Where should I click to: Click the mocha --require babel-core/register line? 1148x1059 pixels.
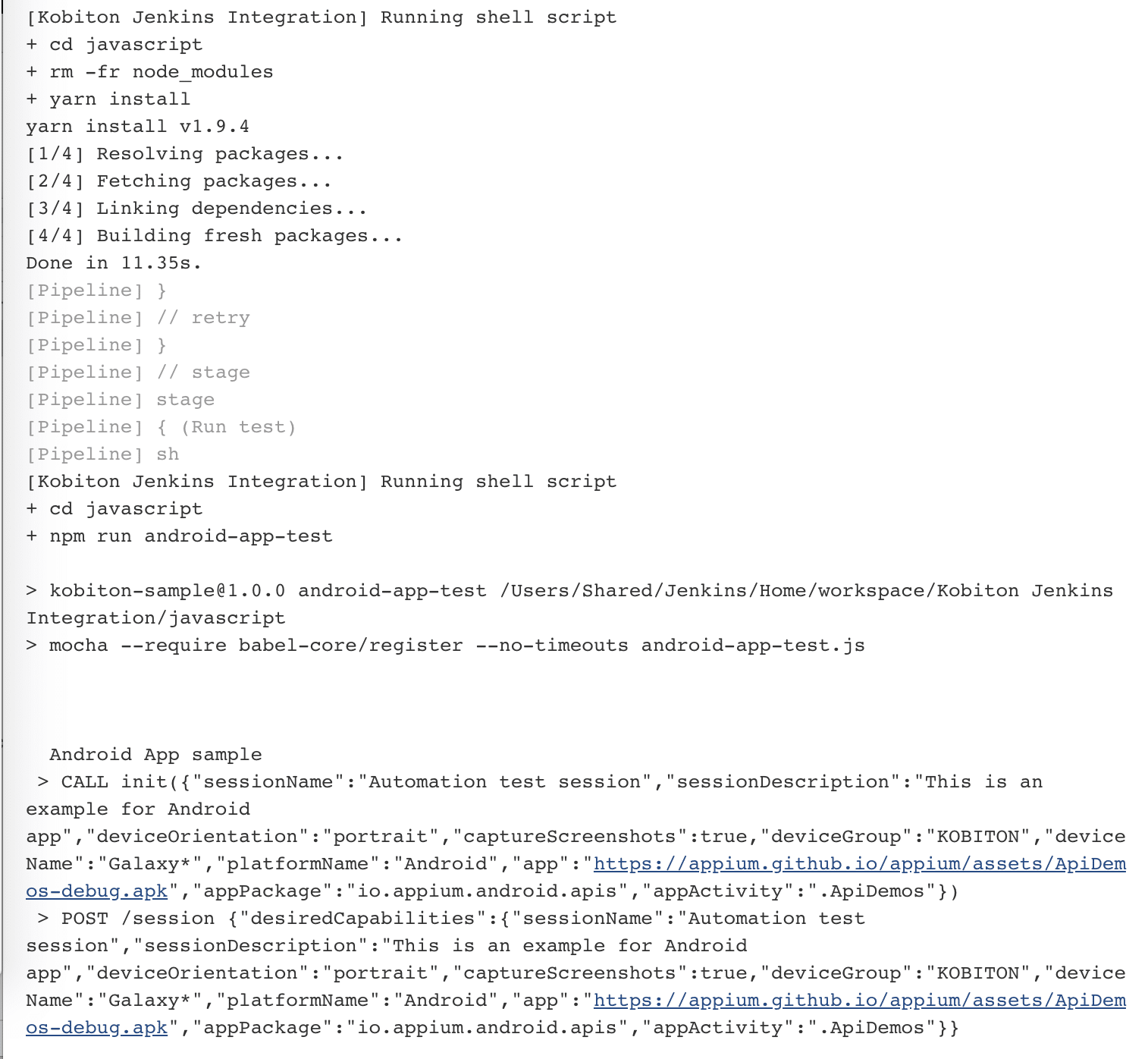click(445, 646)
